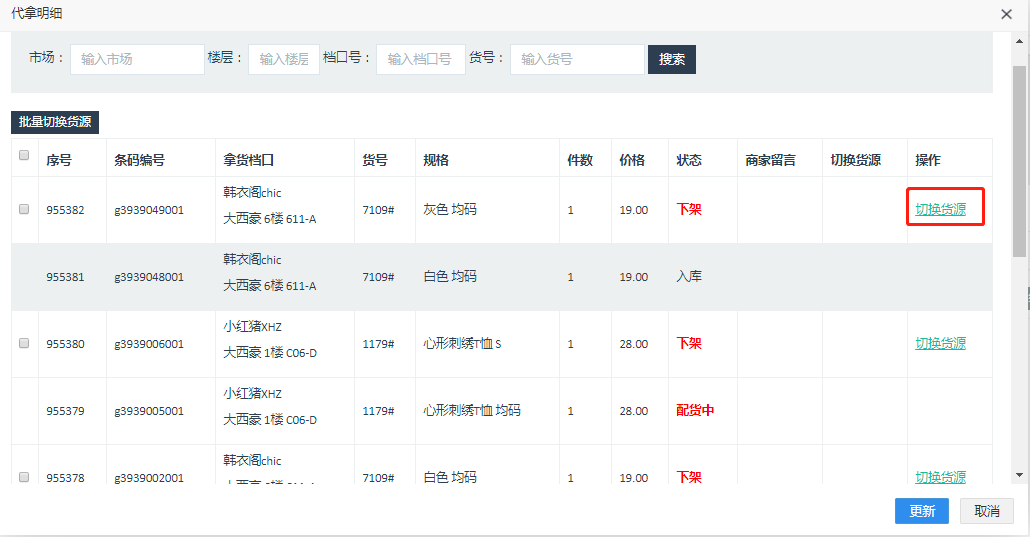Click the scrollbar up arrow
The image size is (1030, 537).
tap(1019, 41)
